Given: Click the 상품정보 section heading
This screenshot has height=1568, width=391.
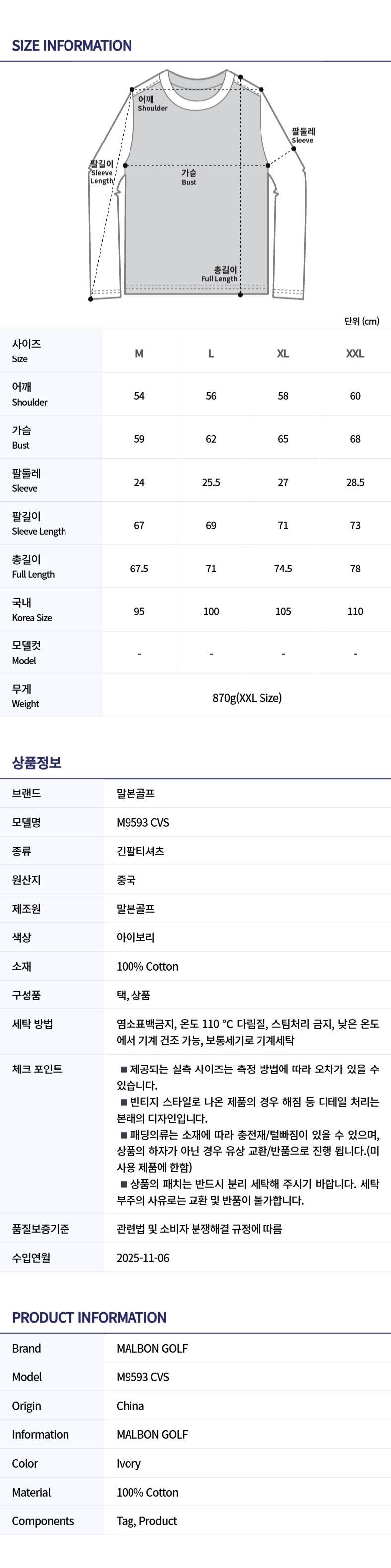Looking at the screenshot, I should coord(37,763).
